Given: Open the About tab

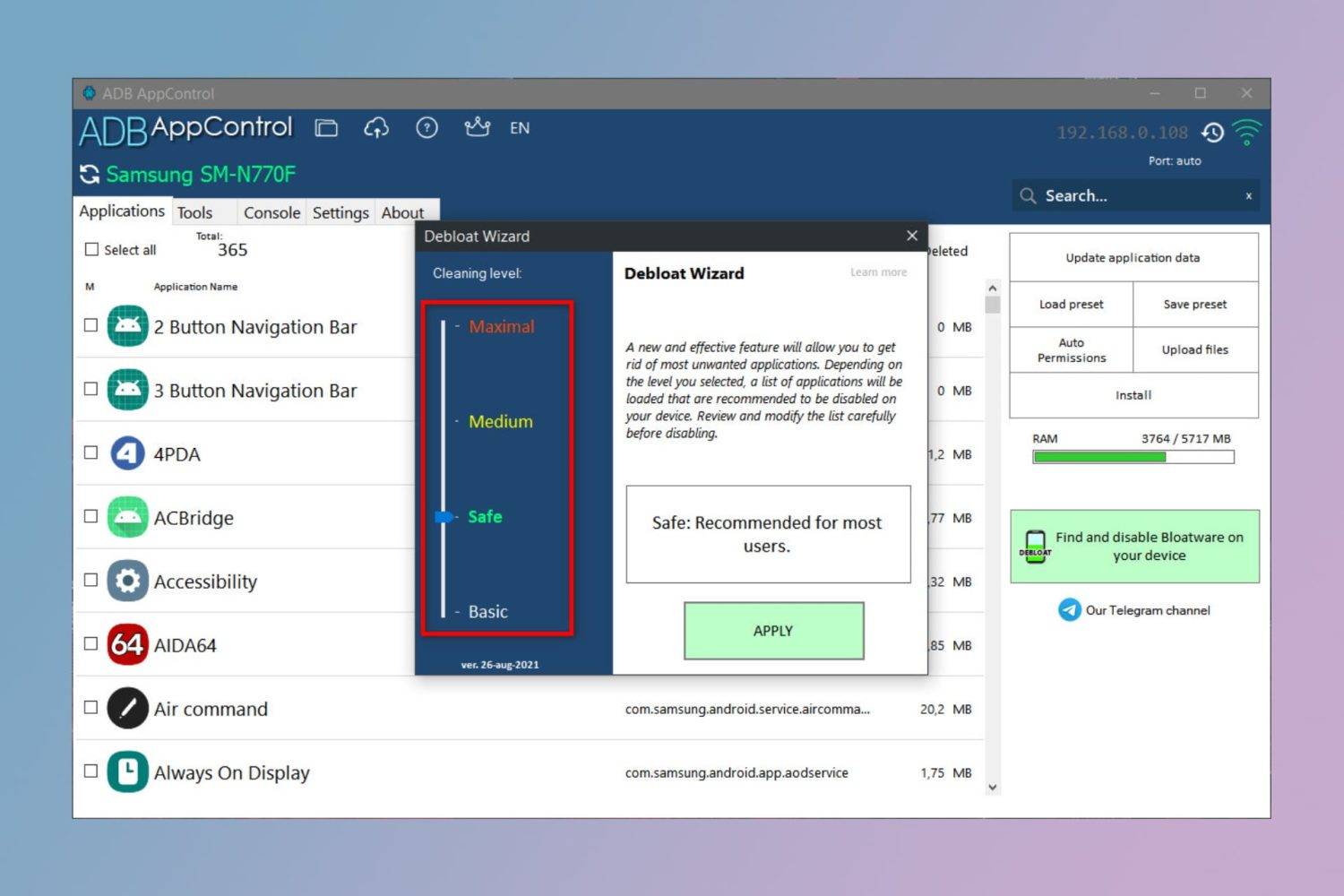Looking at the screenshot, I should (x=402, y=212).
